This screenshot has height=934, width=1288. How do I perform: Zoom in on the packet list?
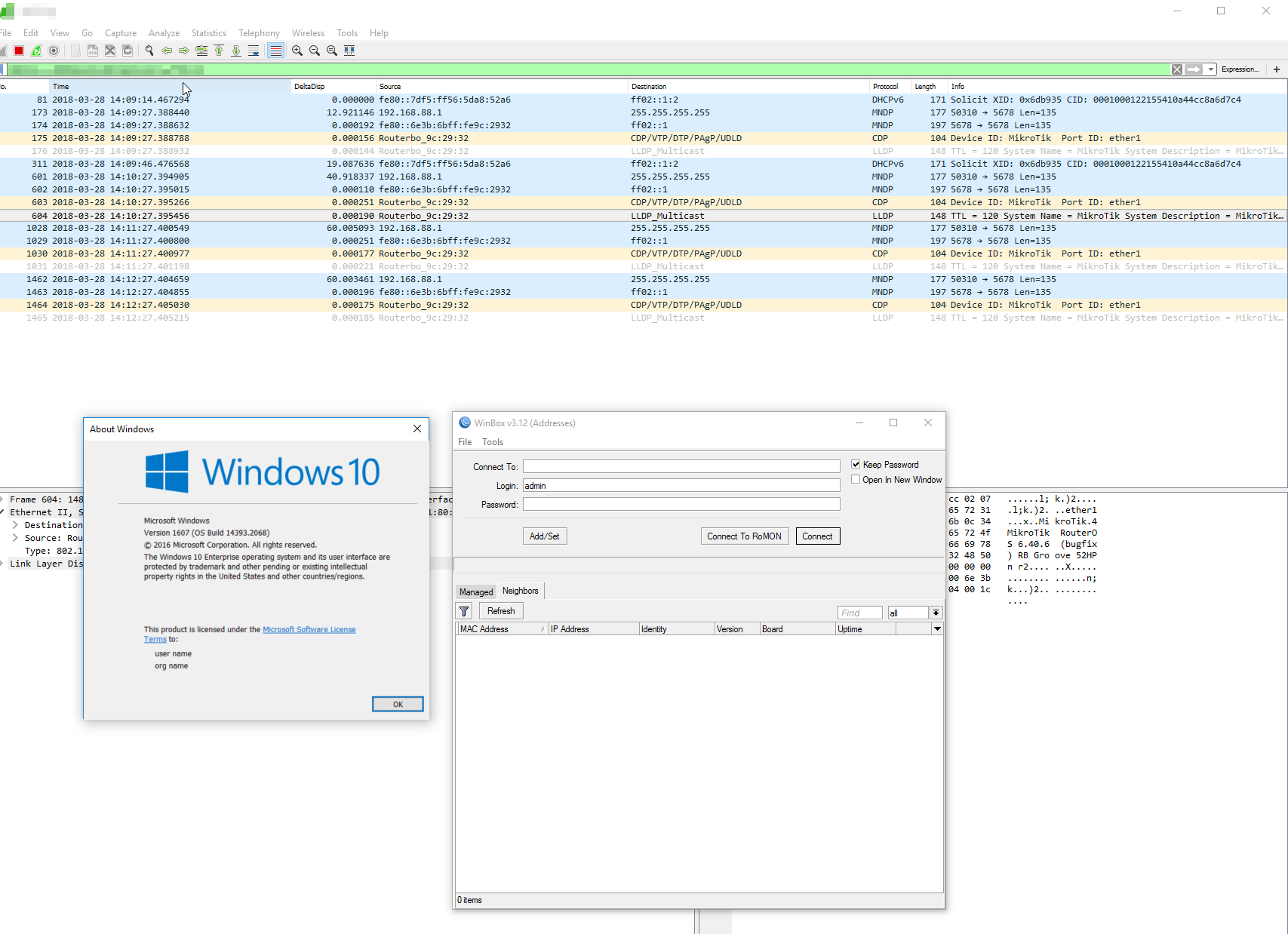point(297,51)
